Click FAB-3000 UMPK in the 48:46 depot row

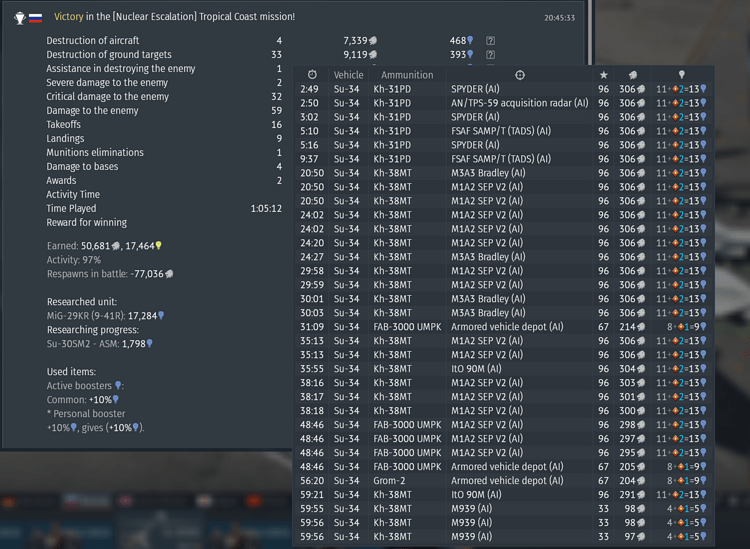(x=407, y=467)
